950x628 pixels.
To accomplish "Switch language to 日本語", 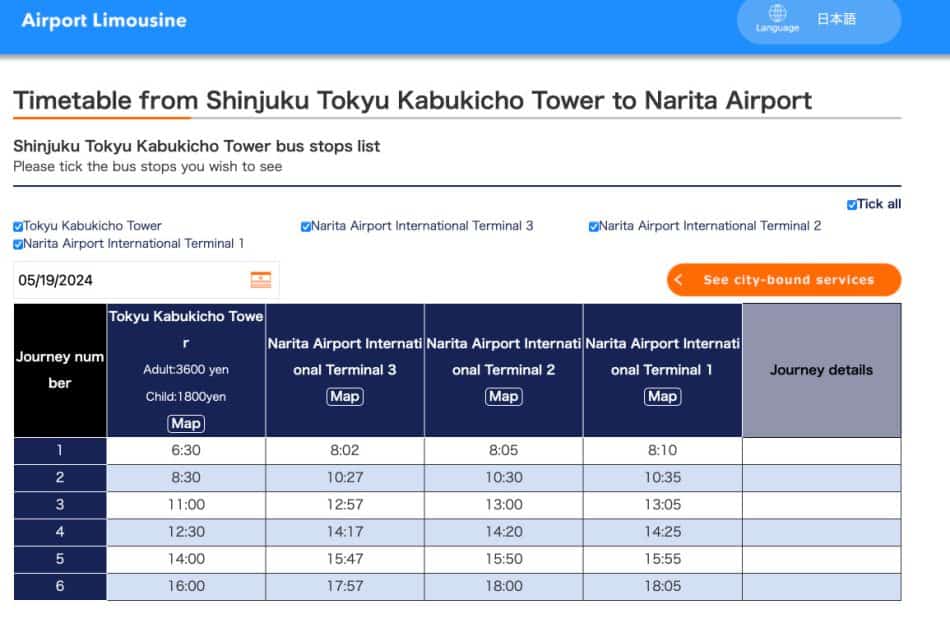I will point(836,19).
